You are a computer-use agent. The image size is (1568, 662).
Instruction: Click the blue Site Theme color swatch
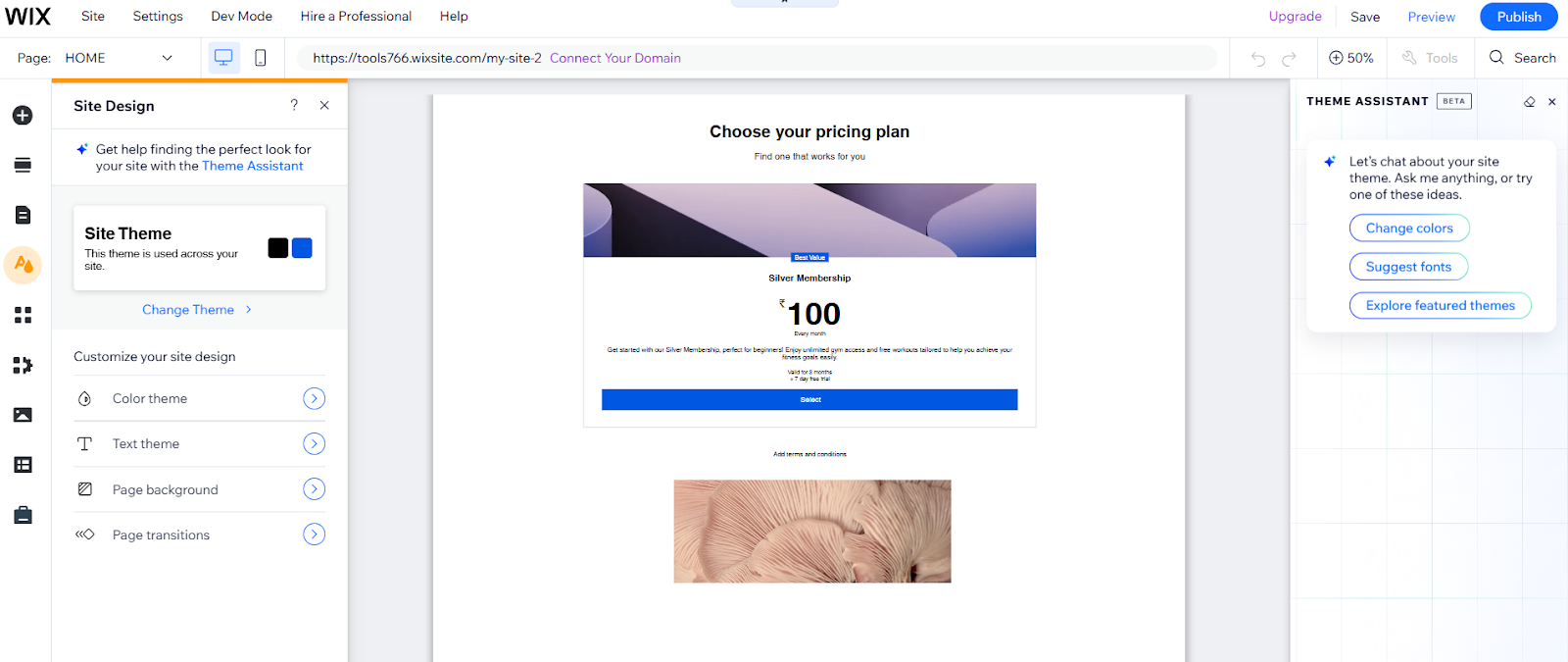(302, 248)
